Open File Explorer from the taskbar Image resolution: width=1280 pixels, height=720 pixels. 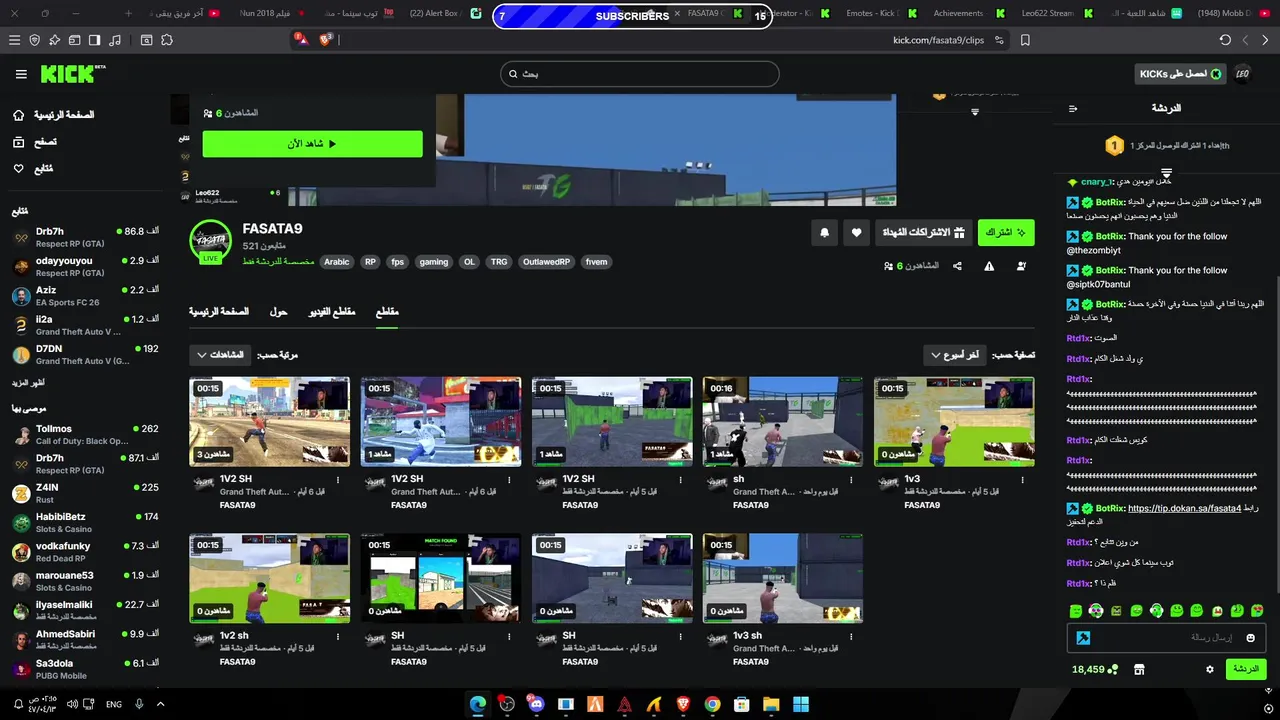tap(771, 704)
